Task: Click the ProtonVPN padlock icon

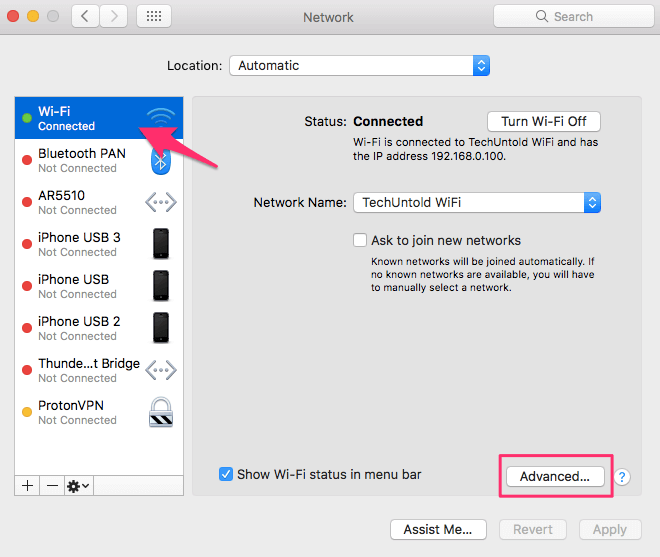Action: 161,412
